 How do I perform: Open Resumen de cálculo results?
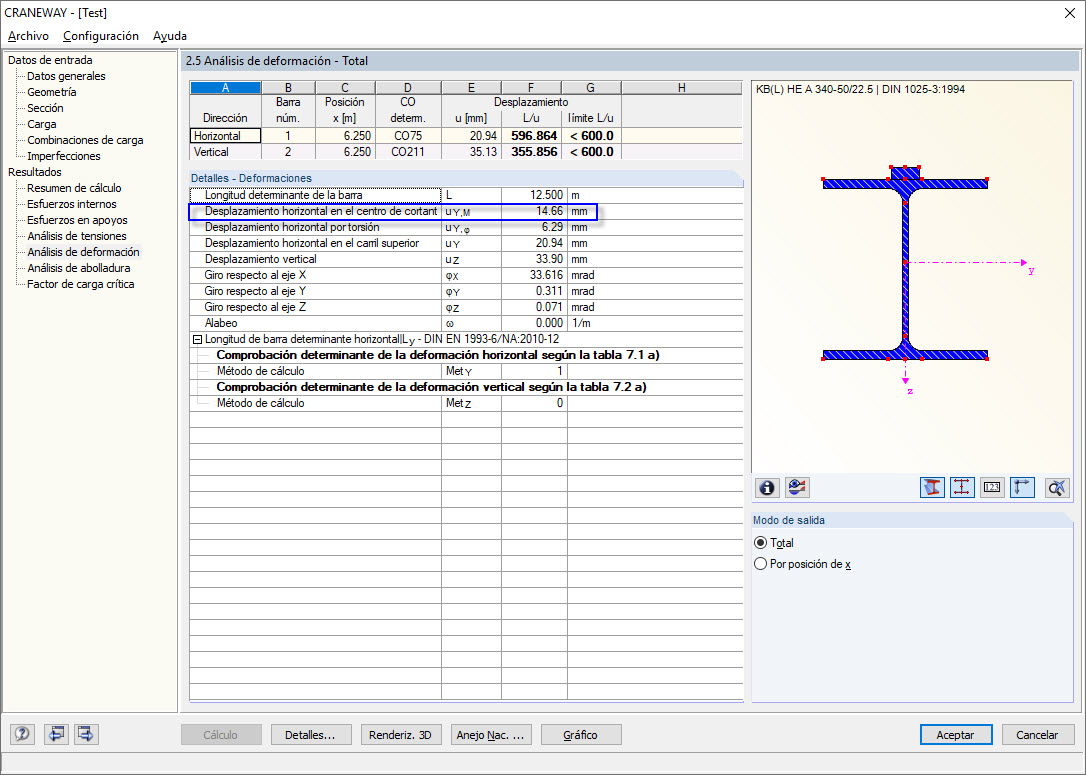point(74,188)
